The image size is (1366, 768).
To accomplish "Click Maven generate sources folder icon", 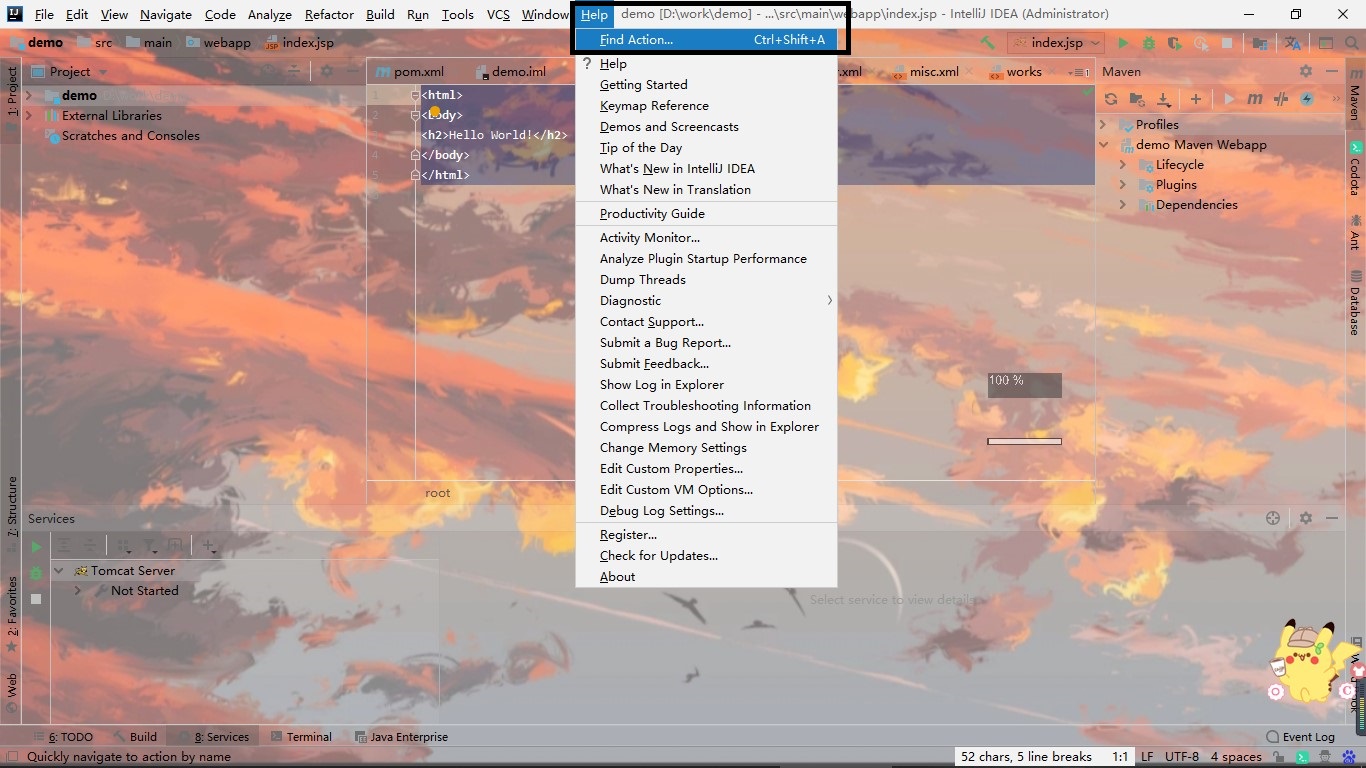I will (1137, 99).
